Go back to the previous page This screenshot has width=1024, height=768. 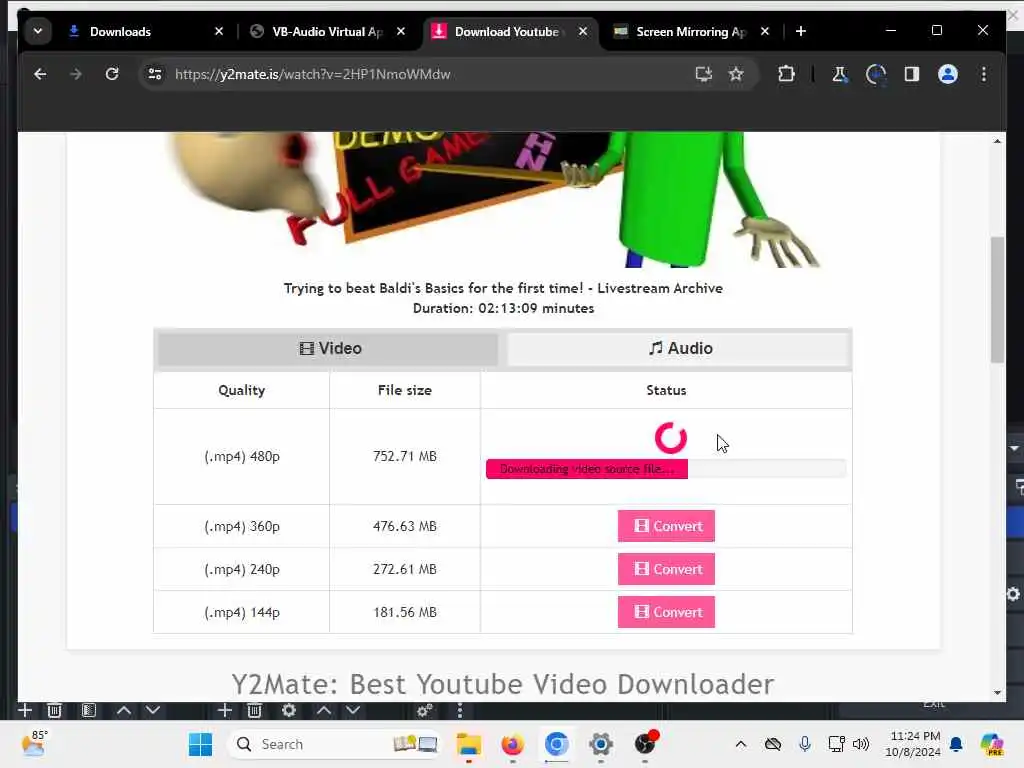(40, 74)
